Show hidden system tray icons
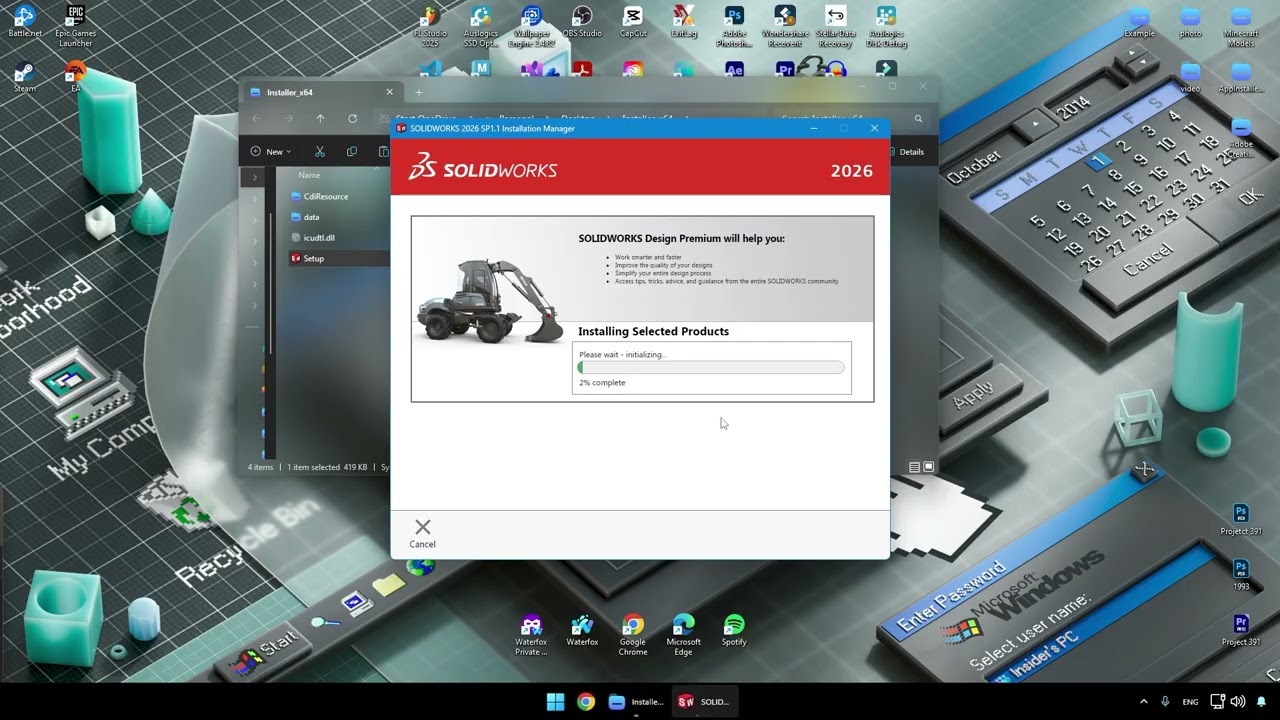The image size is (1280, 720). pyautogui.click(x=1143, y=701)
